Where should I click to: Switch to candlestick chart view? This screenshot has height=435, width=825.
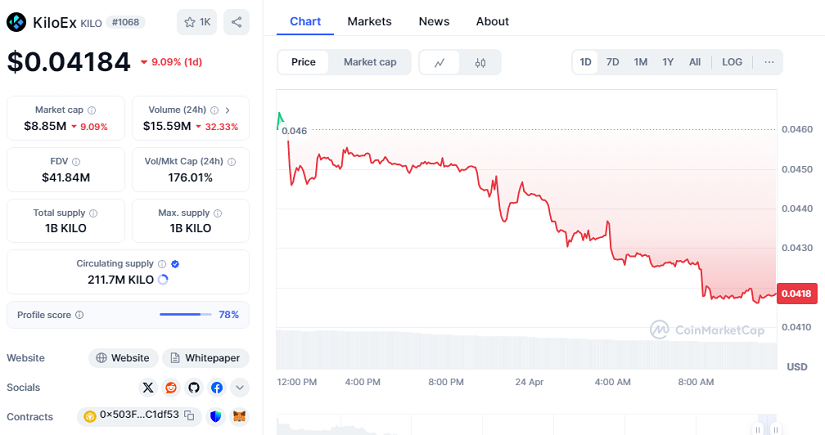pyautogui.click(x=480, y=62)
